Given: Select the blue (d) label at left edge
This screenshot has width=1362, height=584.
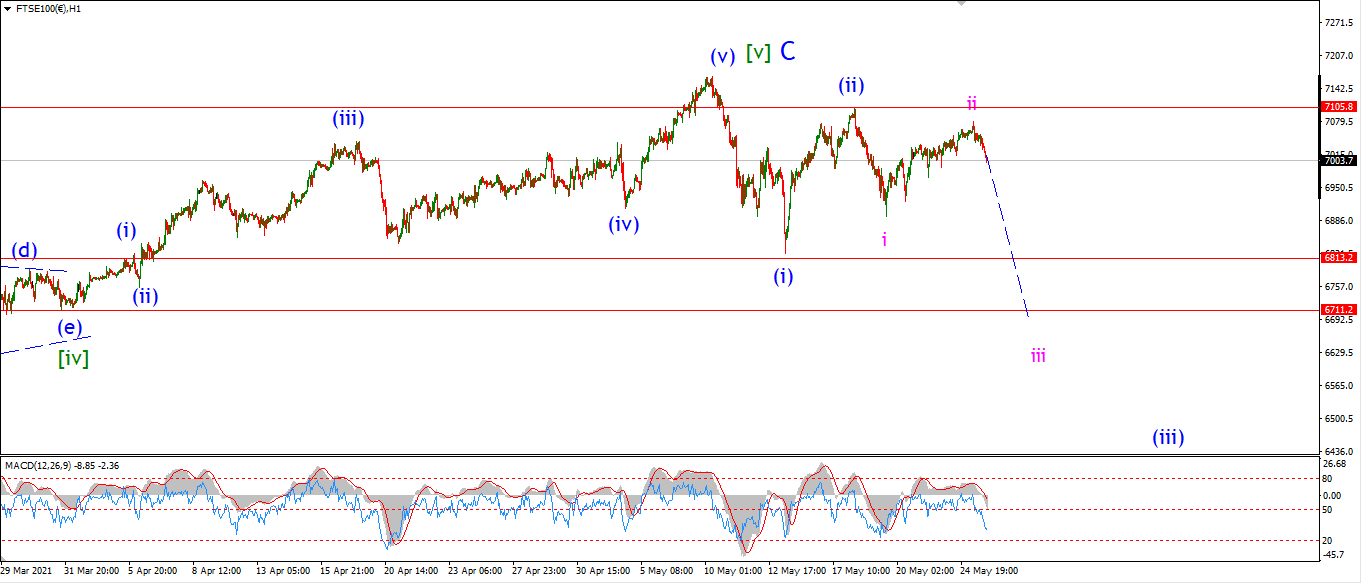Looking at the screenshot, I should click(26, 249).
